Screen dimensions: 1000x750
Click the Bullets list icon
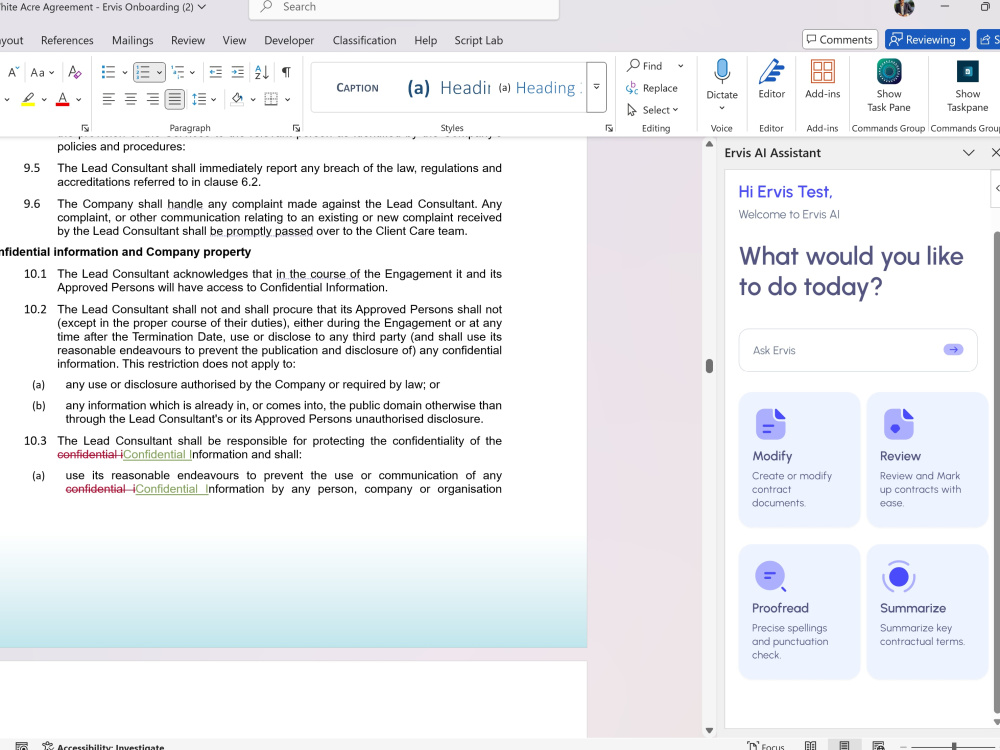(108, 72)
